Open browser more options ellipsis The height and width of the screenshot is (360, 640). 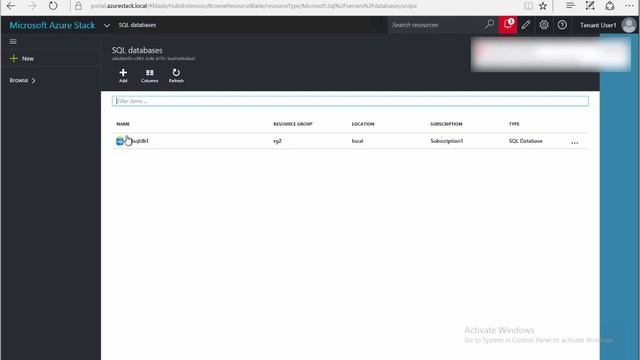pos(629,6)
